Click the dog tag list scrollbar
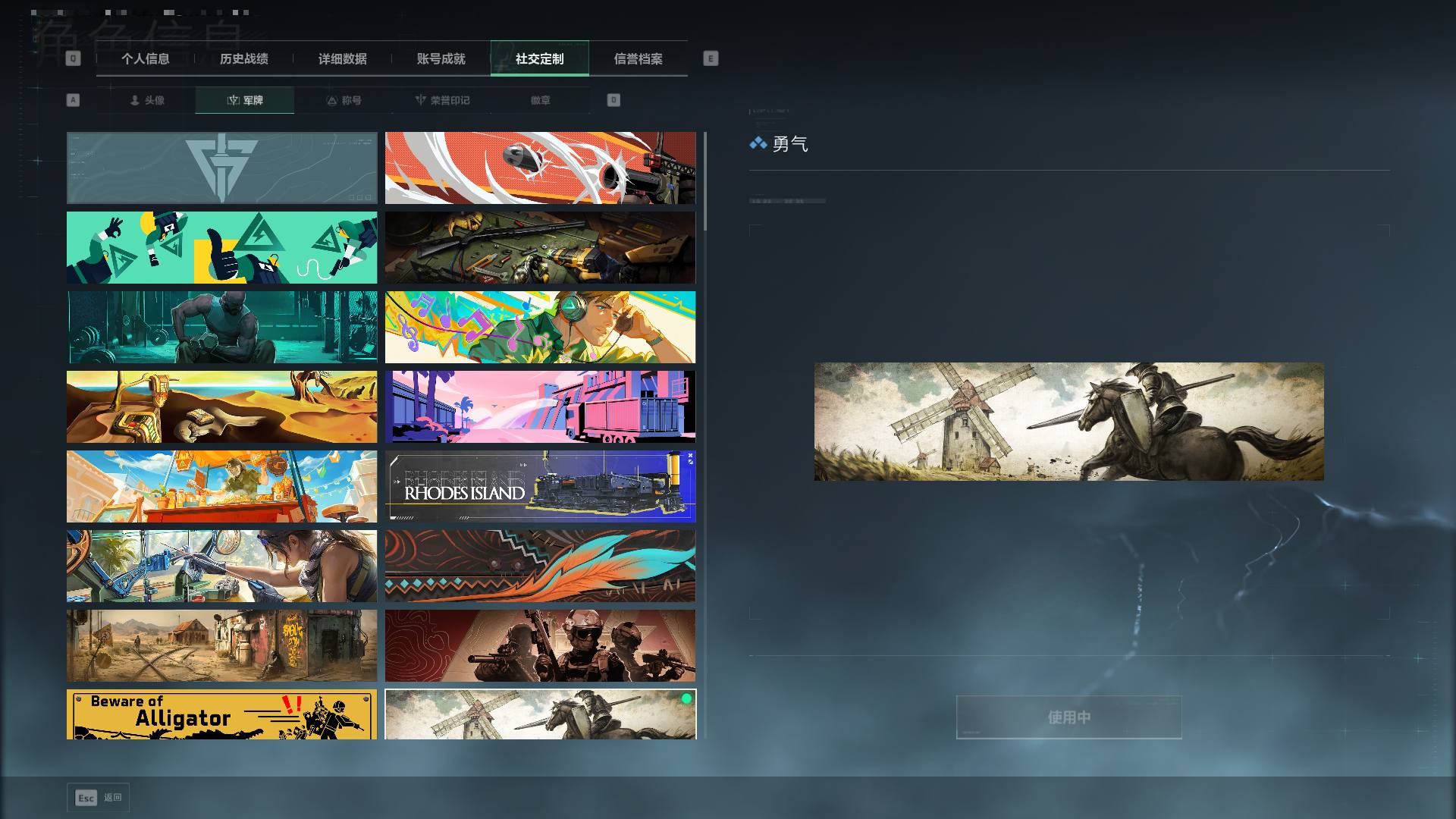This screenshot has height=819, width=1456. pos(705,182)
